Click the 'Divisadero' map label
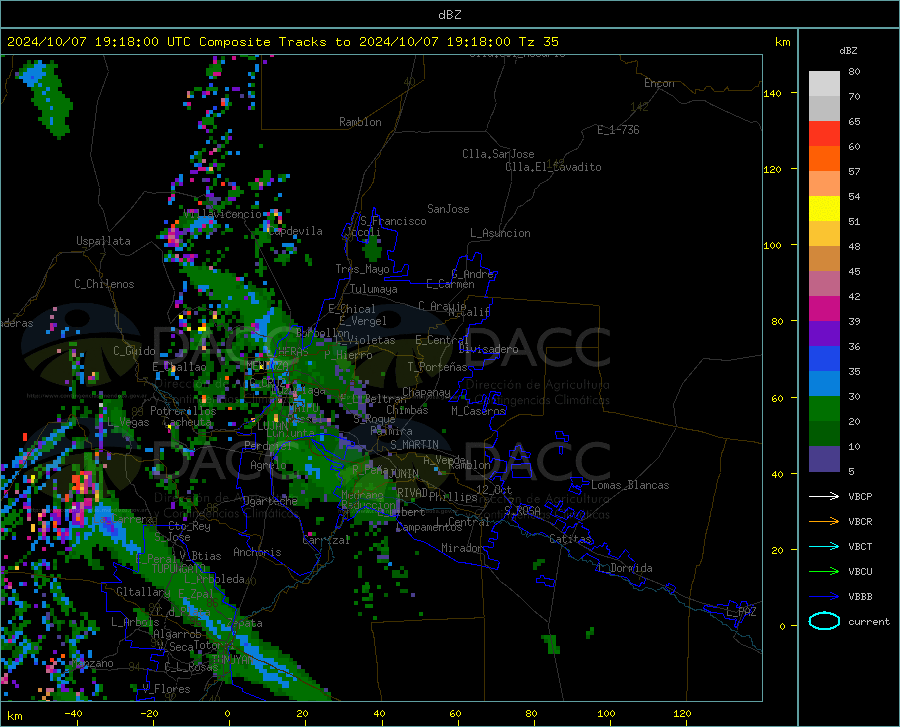 coord(488,349)
